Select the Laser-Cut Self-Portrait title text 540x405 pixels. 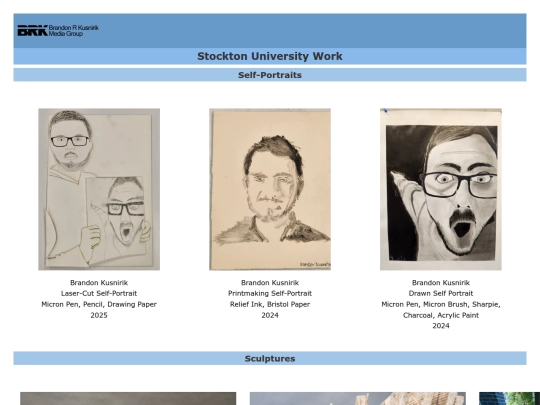tap(99, 293)
